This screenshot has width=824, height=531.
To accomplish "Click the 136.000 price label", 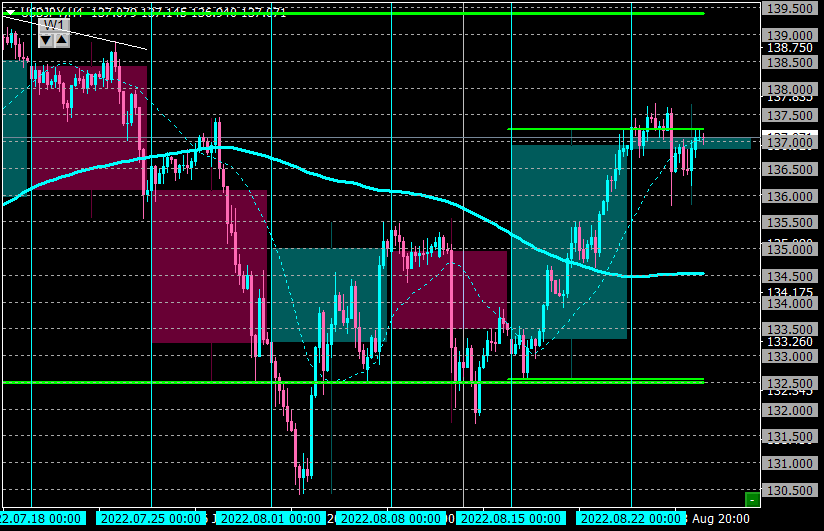I will tap(789, 196).
